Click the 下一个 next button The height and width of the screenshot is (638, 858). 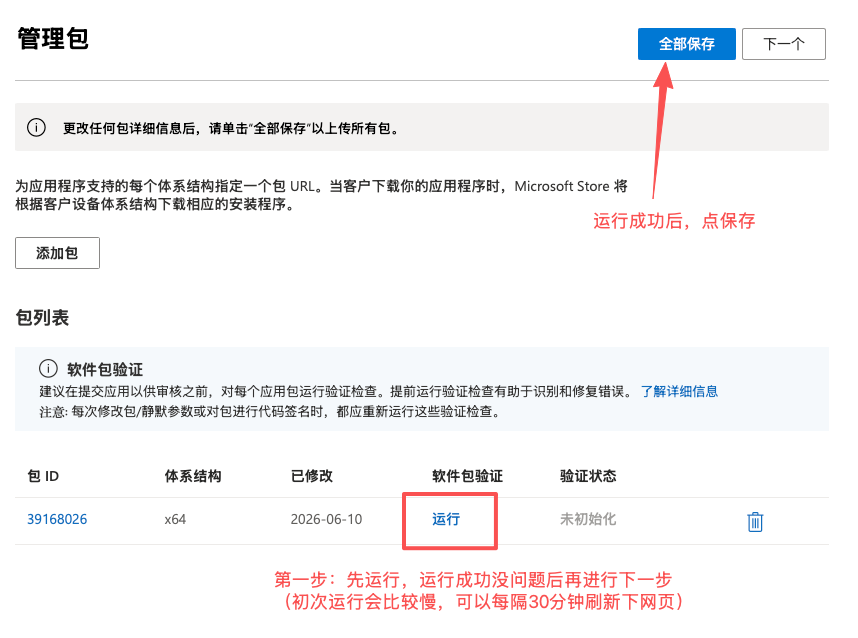784,44
